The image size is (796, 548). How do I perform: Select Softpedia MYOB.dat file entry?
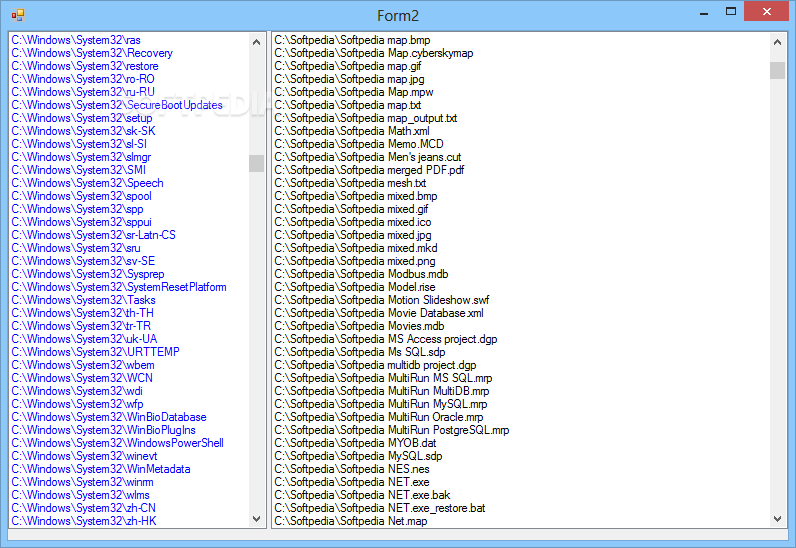tap(355, 443)
